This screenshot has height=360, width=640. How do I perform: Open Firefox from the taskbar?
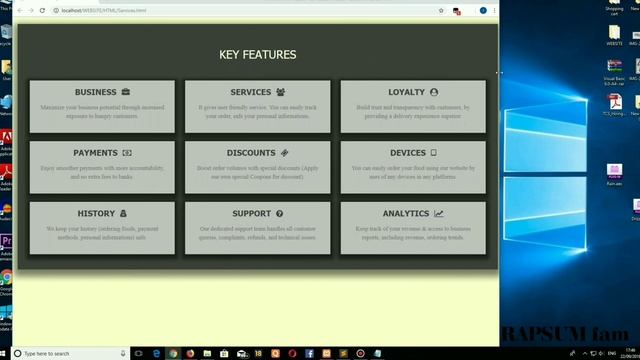point(190,353)
